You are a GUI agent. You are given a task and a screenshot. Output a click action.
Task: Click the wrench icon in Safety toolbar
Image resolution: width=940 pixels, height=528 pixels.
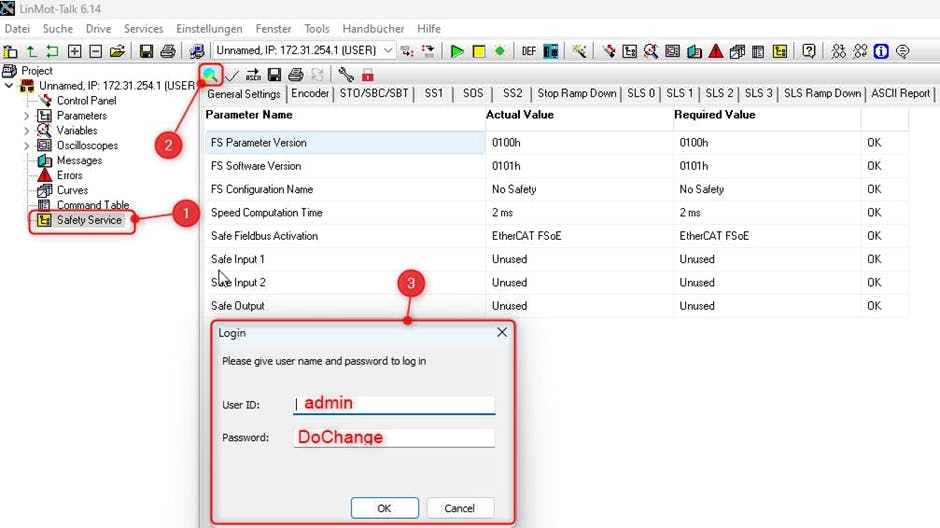[346, 75]
